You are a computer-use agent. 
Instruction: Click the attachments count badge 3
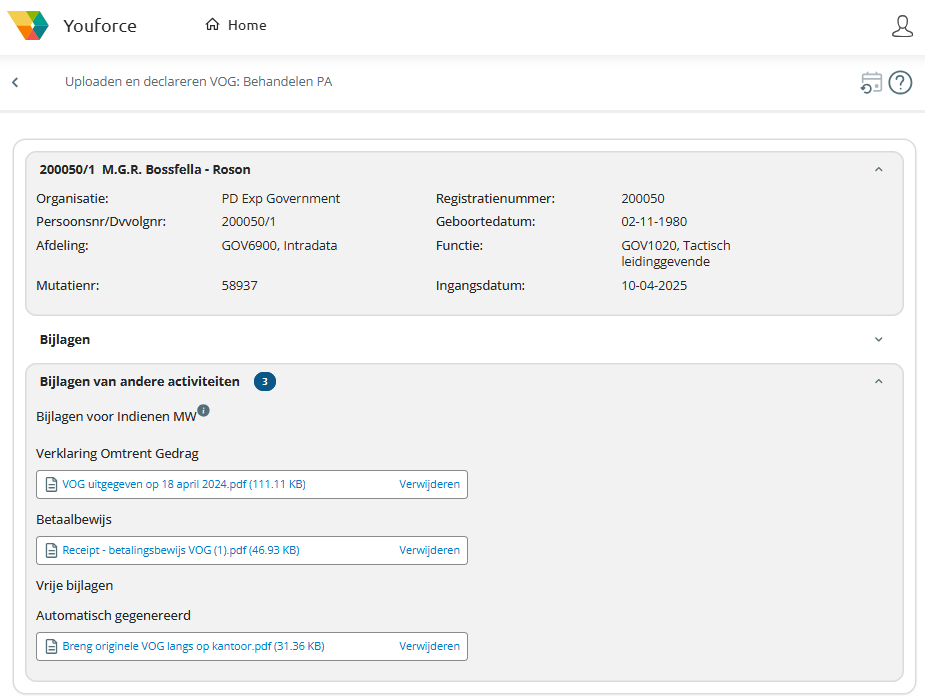(x=264, y=381)
